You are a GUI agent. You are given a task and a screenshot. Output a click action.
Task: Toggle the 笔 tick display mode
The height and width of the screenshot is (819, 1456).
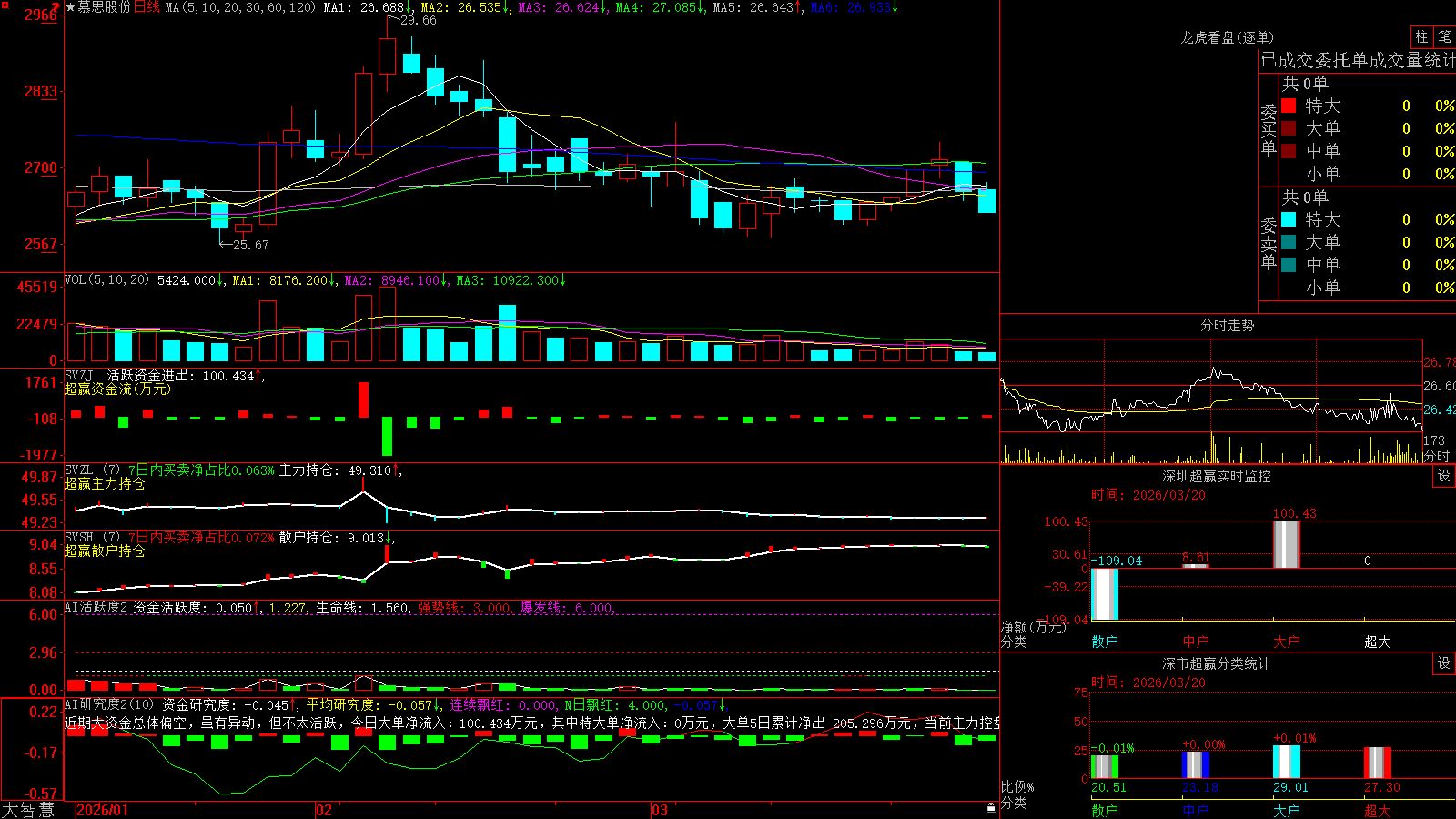coord(1444,37)
